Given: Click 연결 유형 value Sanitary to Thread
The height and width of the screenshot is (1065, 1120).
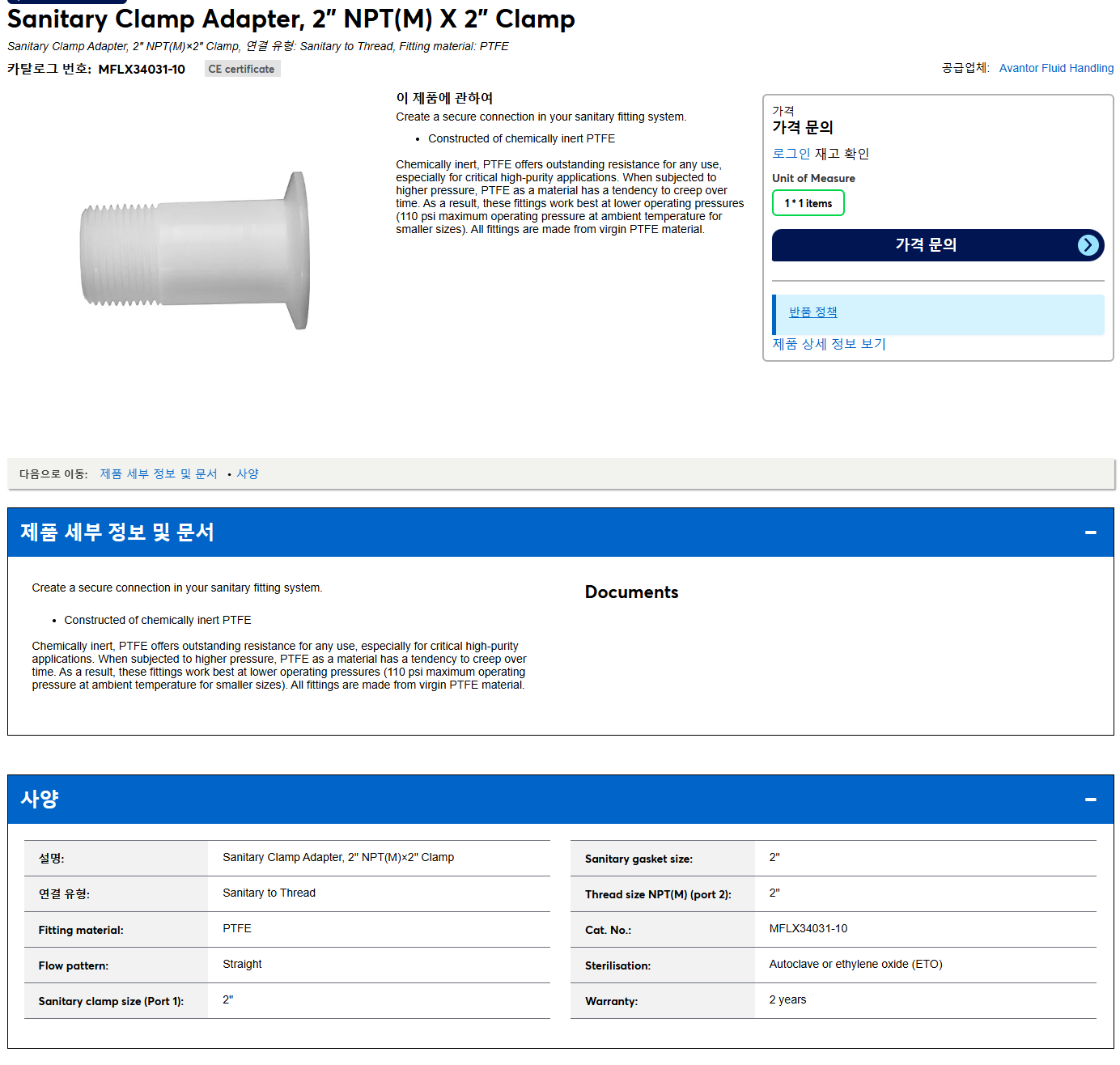Looking at the screenshot, I should pyautogui.click(x=269, y=893).
